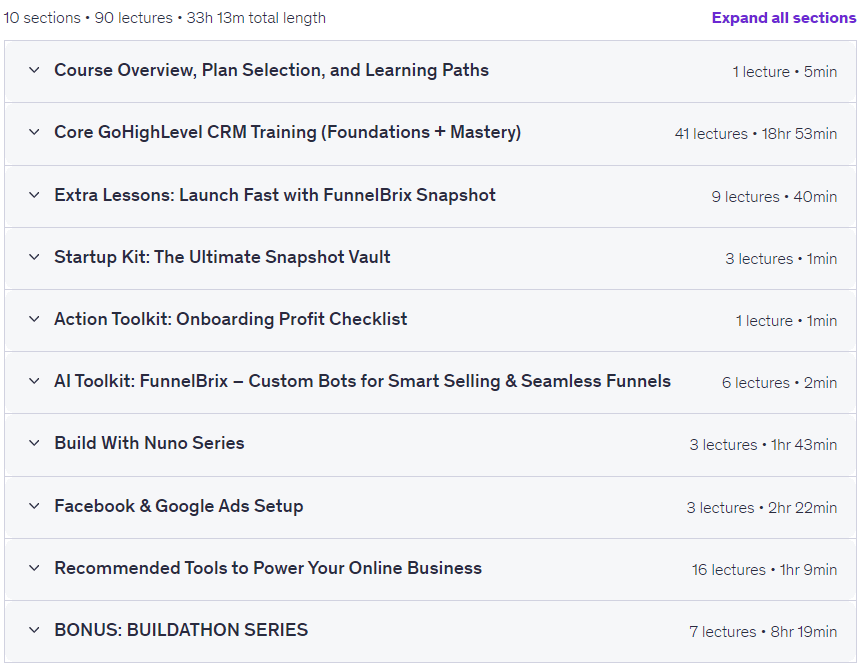Image resolution: width=865 pixels, height=669 pixels.
Task: Click the '9 lectures • 40min' label
Action: (774, 196)
